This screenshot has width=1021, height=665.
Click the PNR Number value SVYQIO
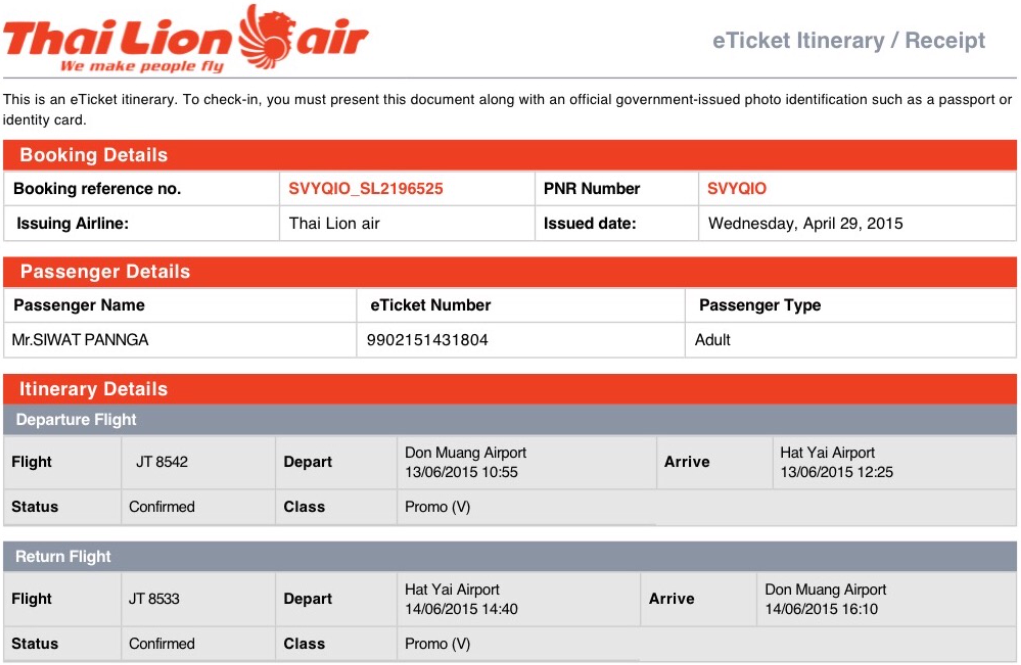coord(736,189)
